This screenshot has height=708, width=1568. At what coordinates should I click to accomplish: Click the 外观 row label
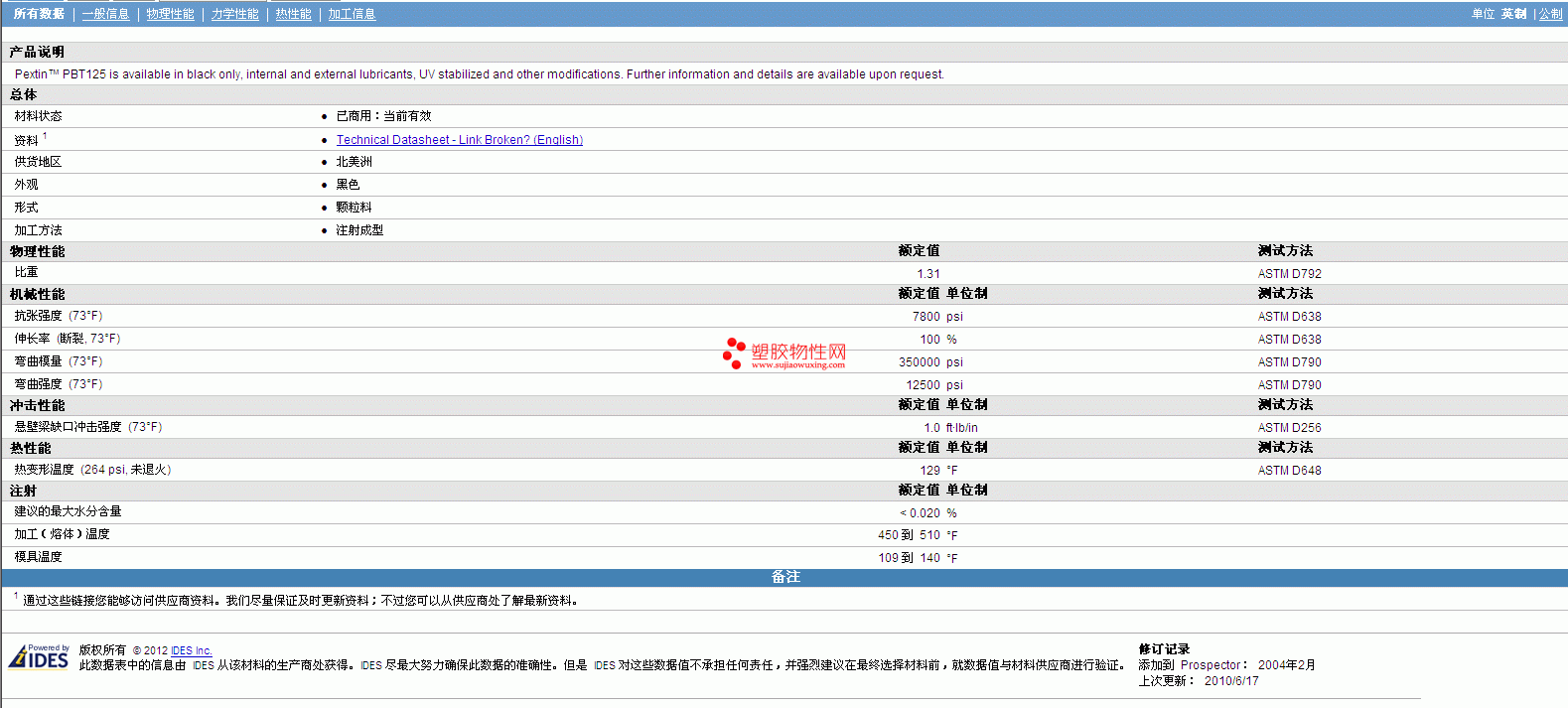click(26, 185)
